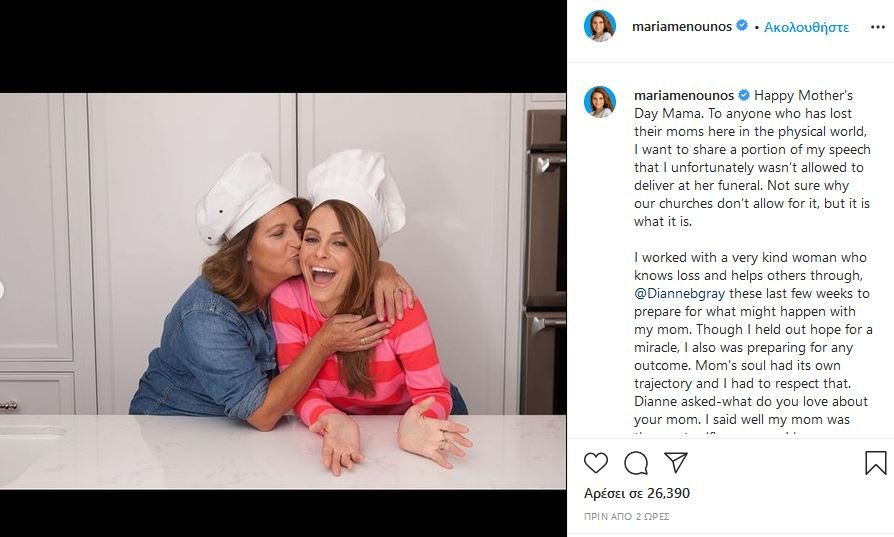Click the photo of two women in chef hats
Viewport: 894px width, 537px height.
[x=283, y=291]
